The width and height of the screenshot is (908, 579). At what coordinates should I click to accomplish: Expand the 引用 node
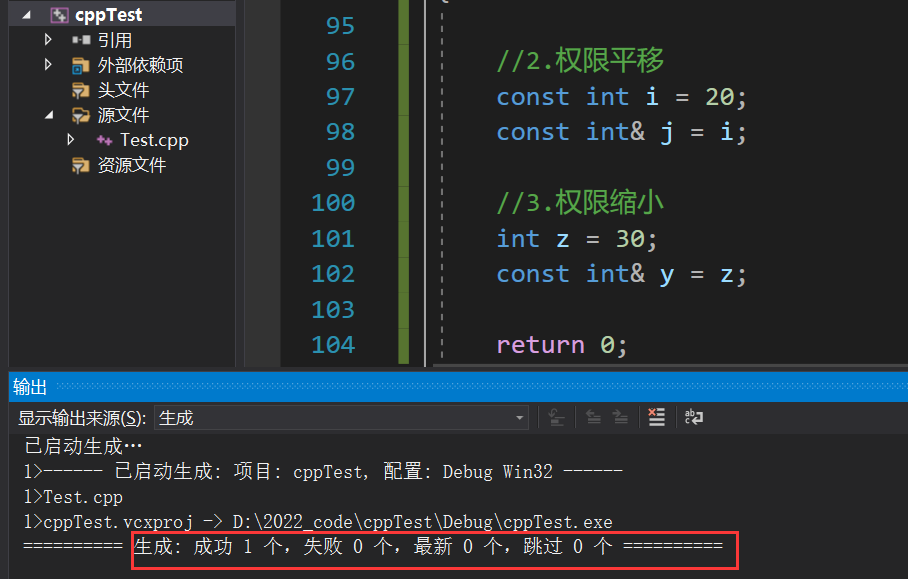coord(47,40)
